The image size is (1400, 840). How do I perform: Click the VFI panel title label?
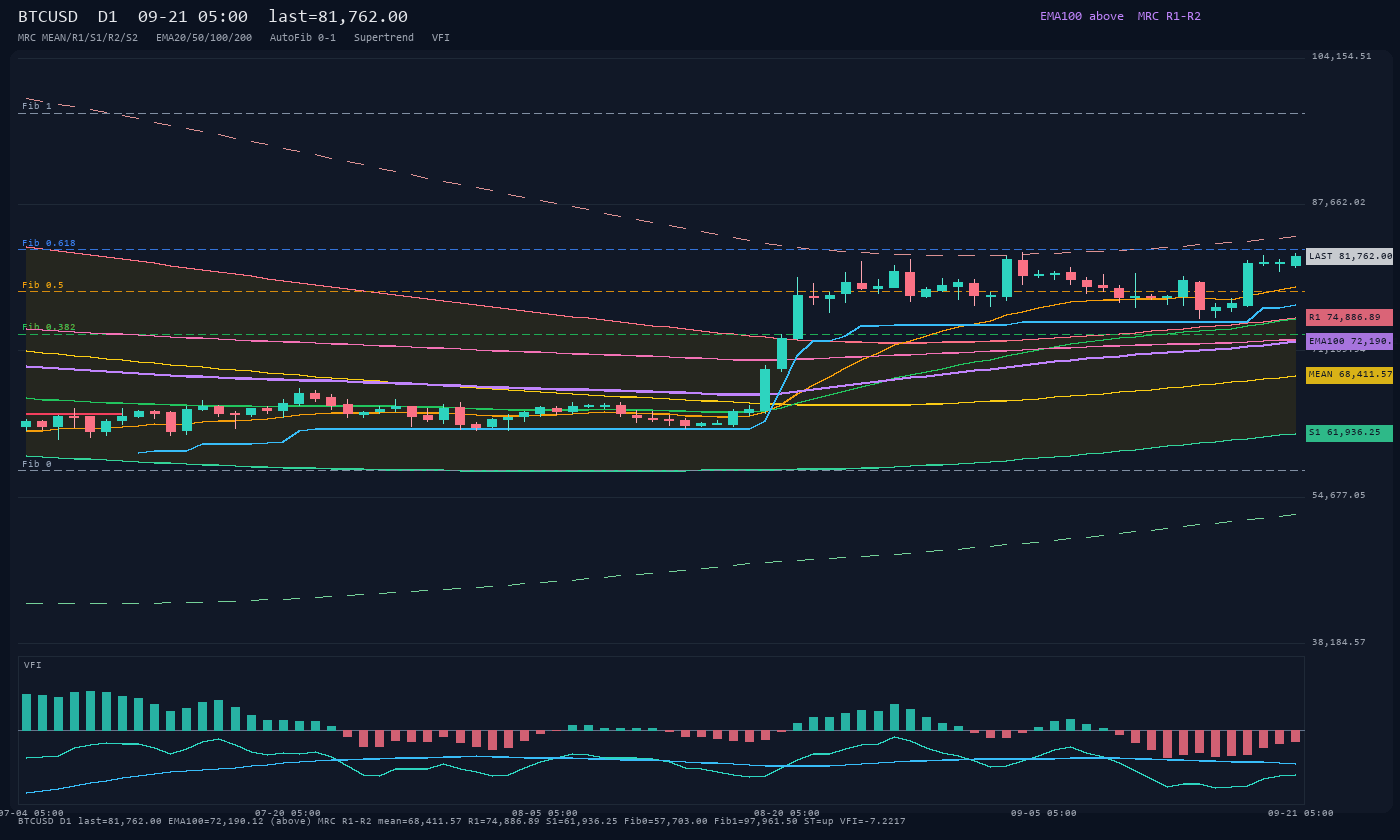coord(33,665)
